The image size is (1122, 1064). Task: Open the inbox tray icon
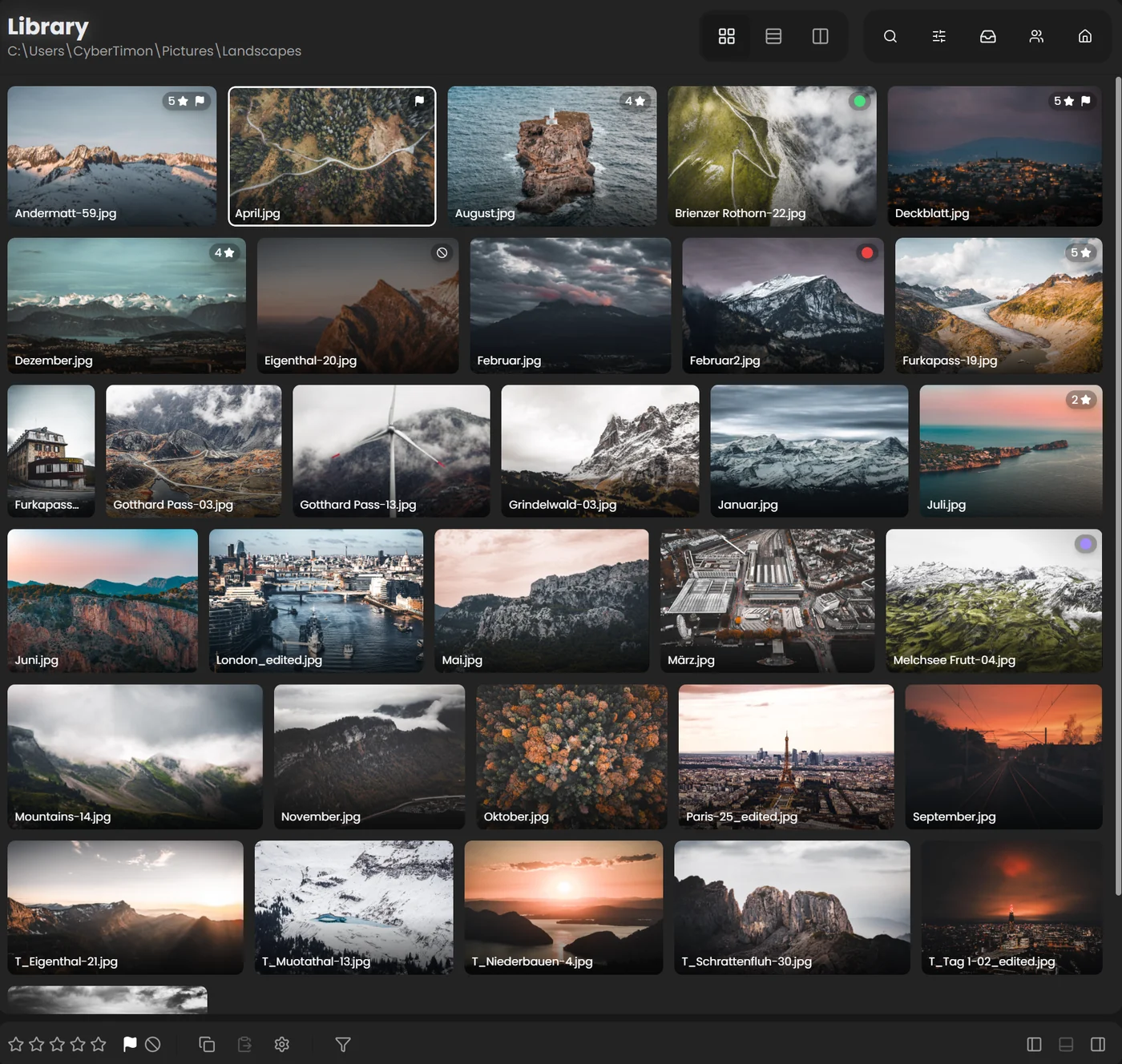point(988,36)
